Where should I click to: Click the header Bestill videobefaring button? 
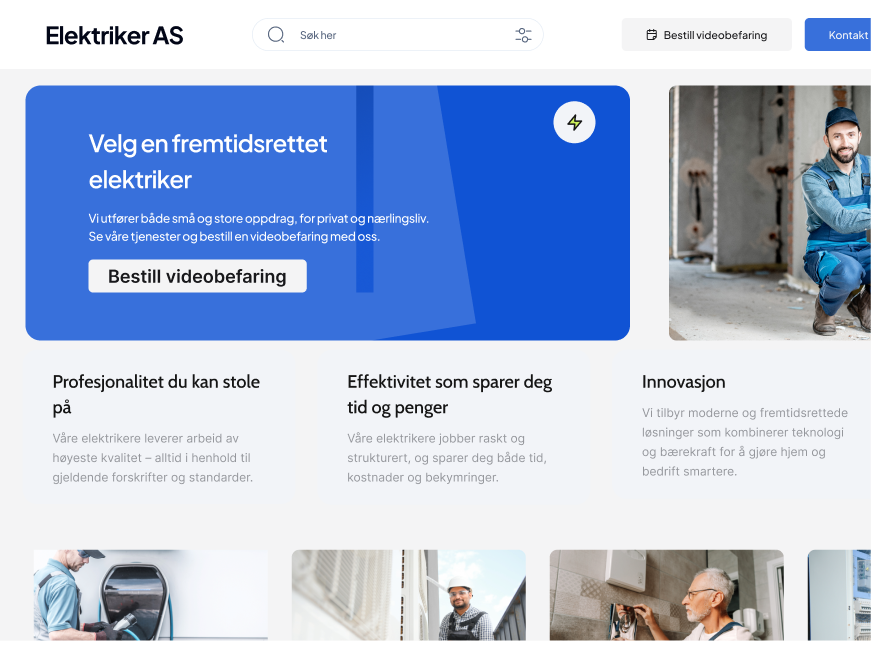(x=707, y=35)
